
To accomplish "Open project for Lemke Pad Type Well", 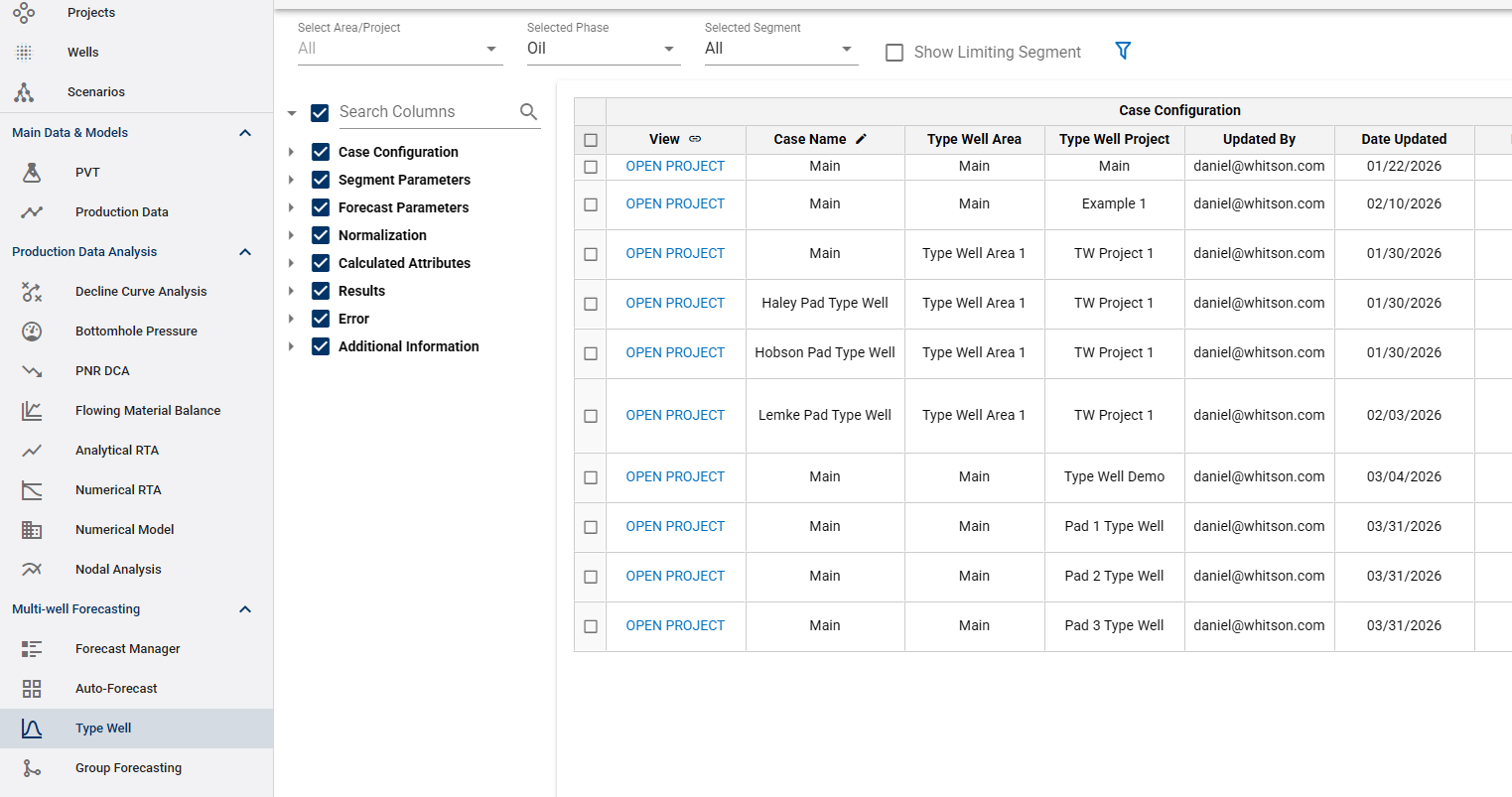I will click(675, 416).
